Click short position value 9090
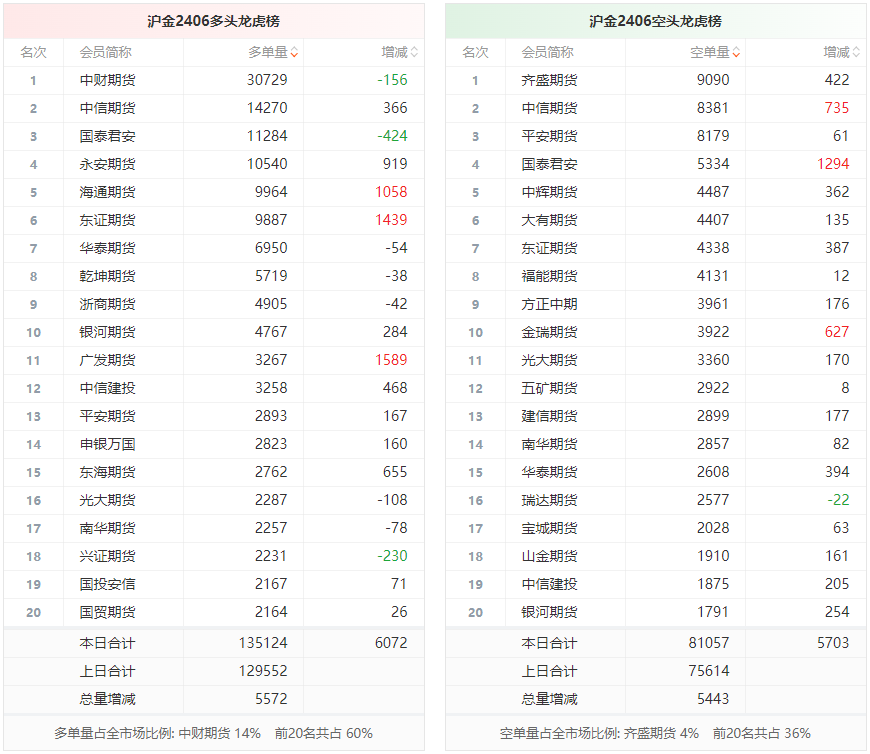Image resolution: width=870 pixels, height=754 pixels. [713, 80]
